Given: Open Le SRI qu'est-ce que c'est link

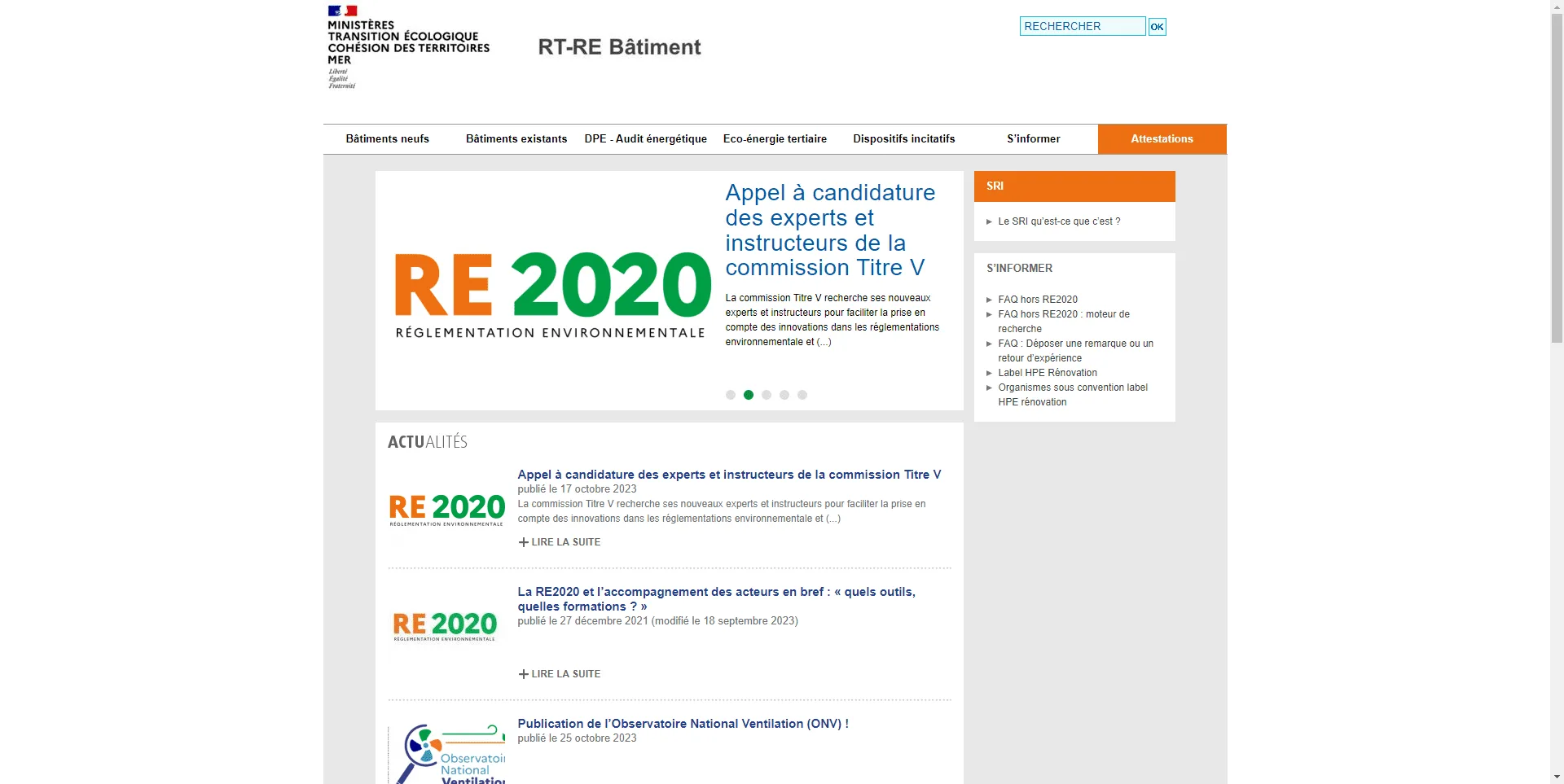Looking at the screenshot, I should click(x=1059, y=221).
